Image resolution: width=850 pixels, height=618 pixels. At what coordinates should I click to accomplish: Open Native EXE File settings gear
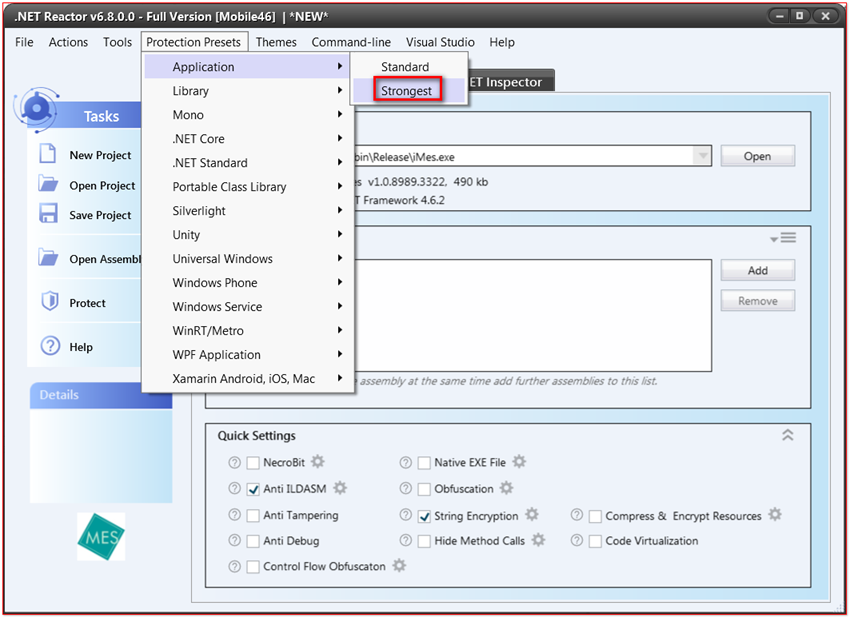coord(519,461)
